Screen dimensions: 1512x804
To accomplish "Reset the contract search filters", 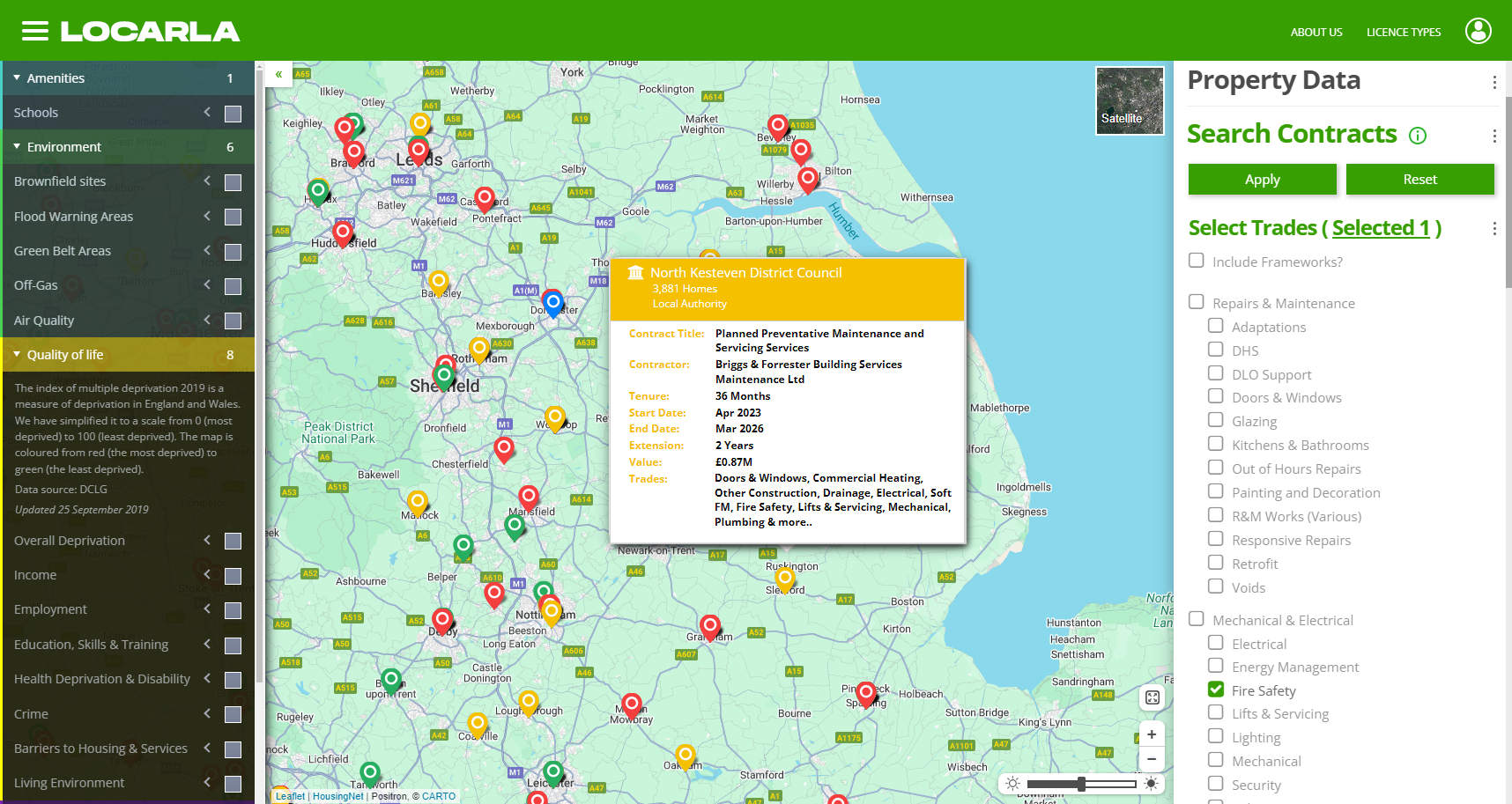I will pyautogui.click(x=1419, y=179).
